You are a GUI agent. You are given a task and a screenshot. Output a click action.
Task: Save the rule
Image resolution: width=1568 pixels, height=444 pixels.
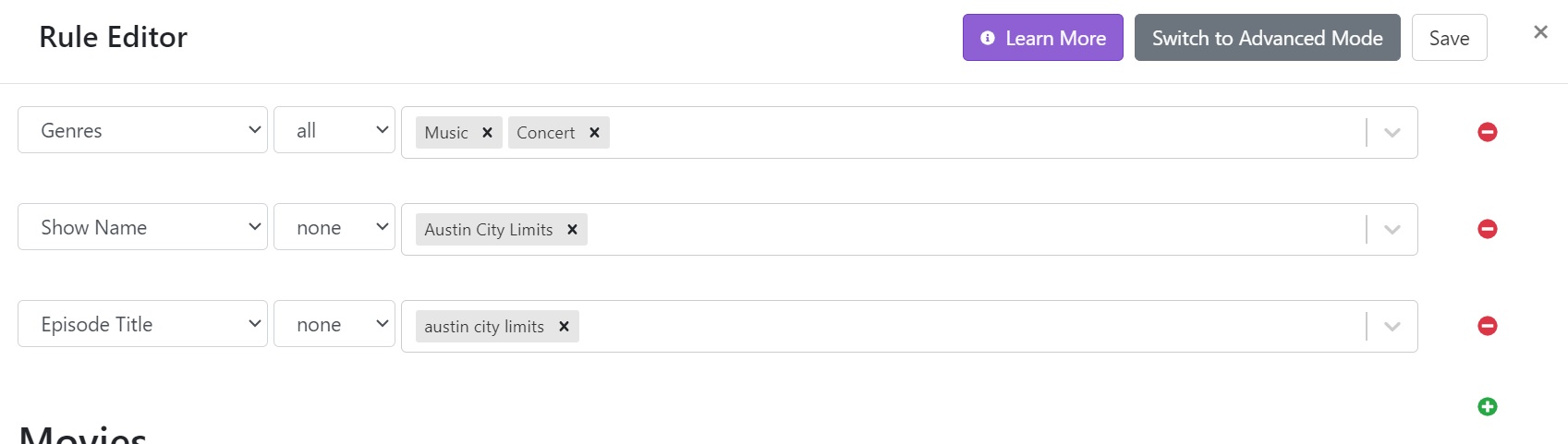(1449, 38)
